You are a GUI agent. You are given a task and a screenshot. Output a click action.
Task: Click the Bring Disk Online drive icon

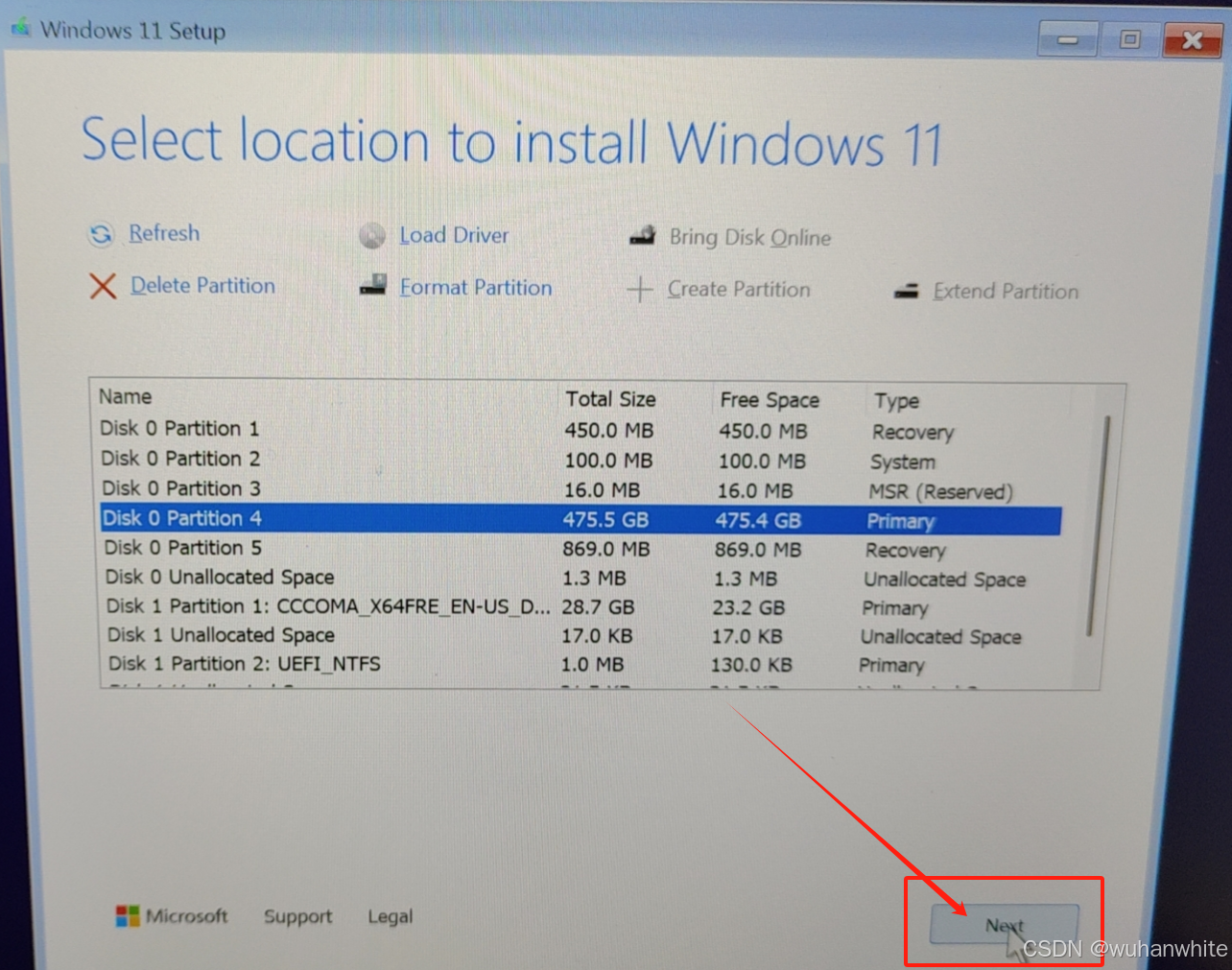point(642,236)
